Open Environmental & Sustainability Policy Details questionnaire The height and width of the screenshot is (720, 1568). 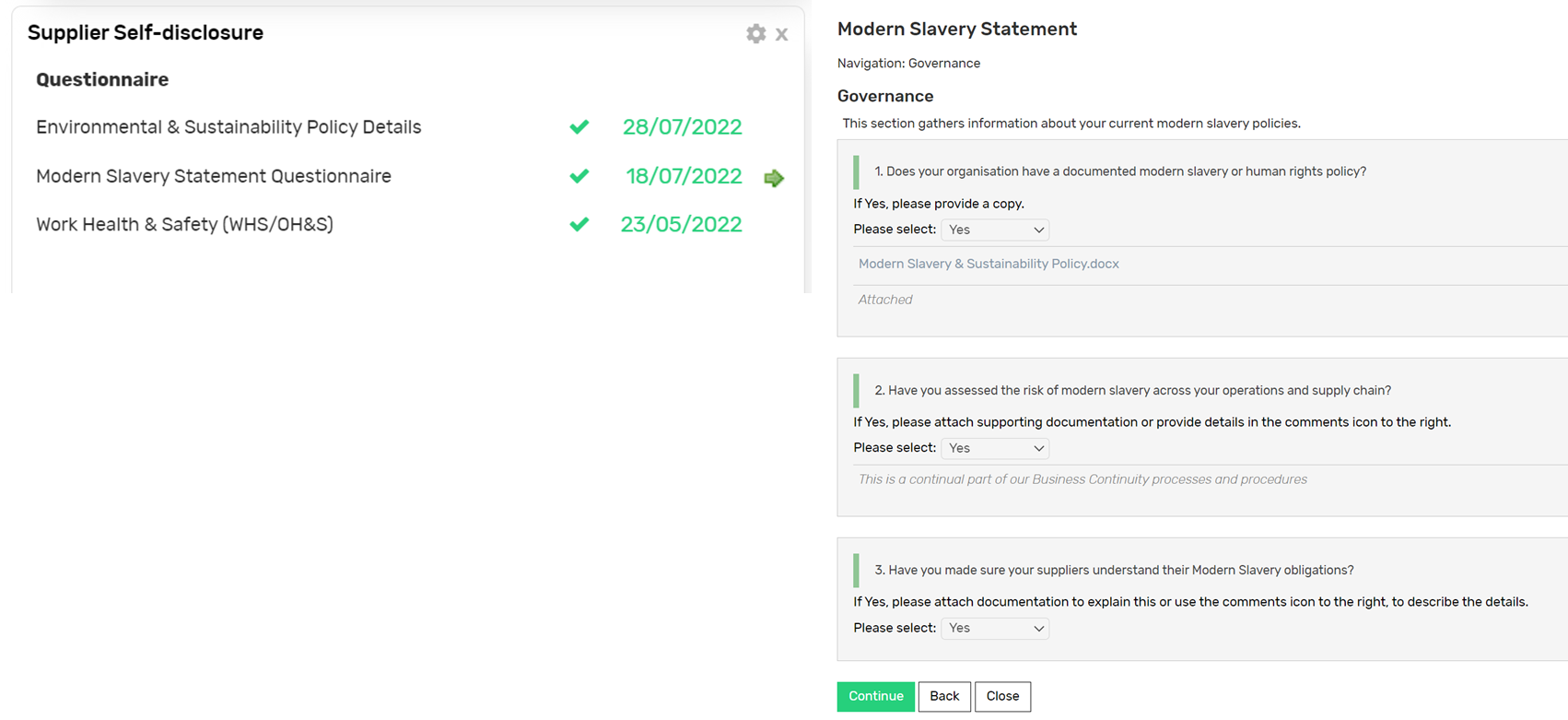click(x=228, y=127)
